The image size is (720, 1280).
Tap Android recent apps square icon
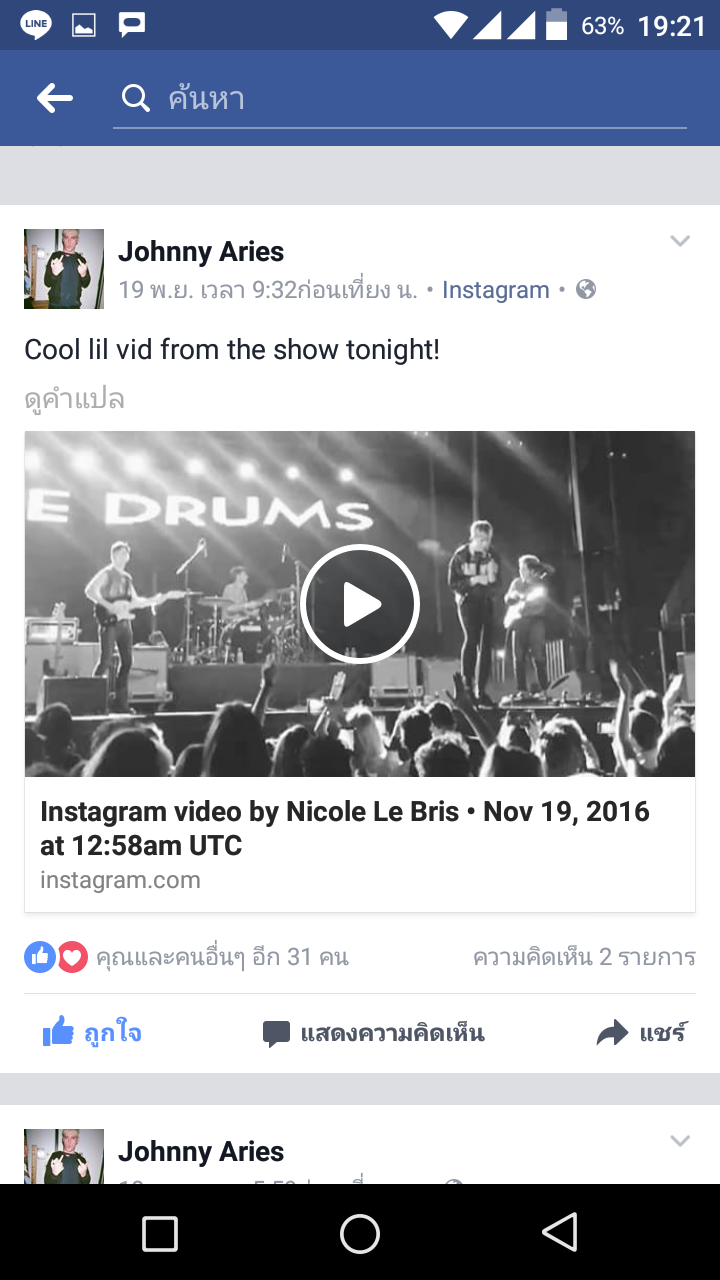160,1233
